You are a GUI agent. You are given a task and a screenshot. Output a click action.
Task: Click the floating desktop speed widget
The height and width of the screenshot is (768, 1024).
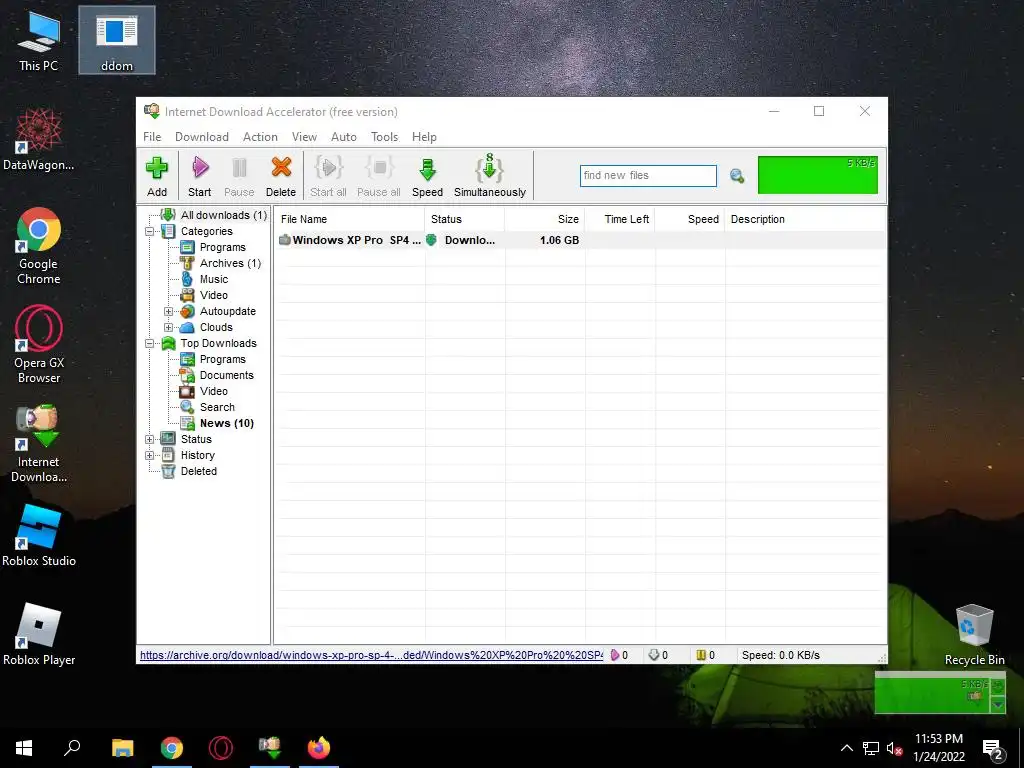[x=940, y=695]
